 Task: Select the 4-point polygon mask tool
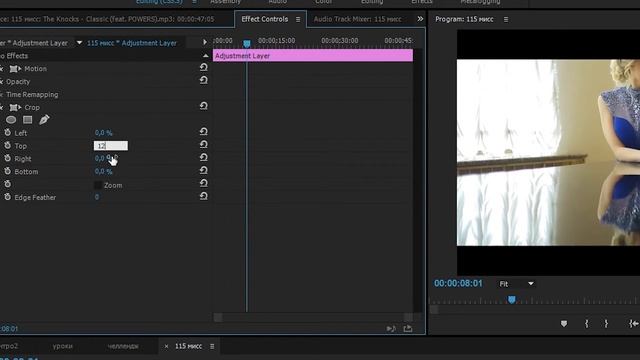coord(28,120)
